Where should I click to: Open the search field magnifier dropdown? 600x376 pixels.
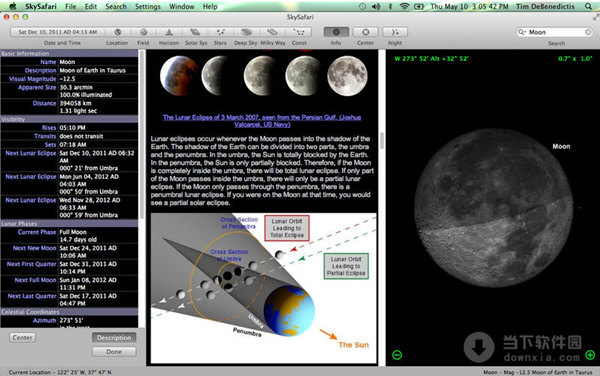pos(522,32)
